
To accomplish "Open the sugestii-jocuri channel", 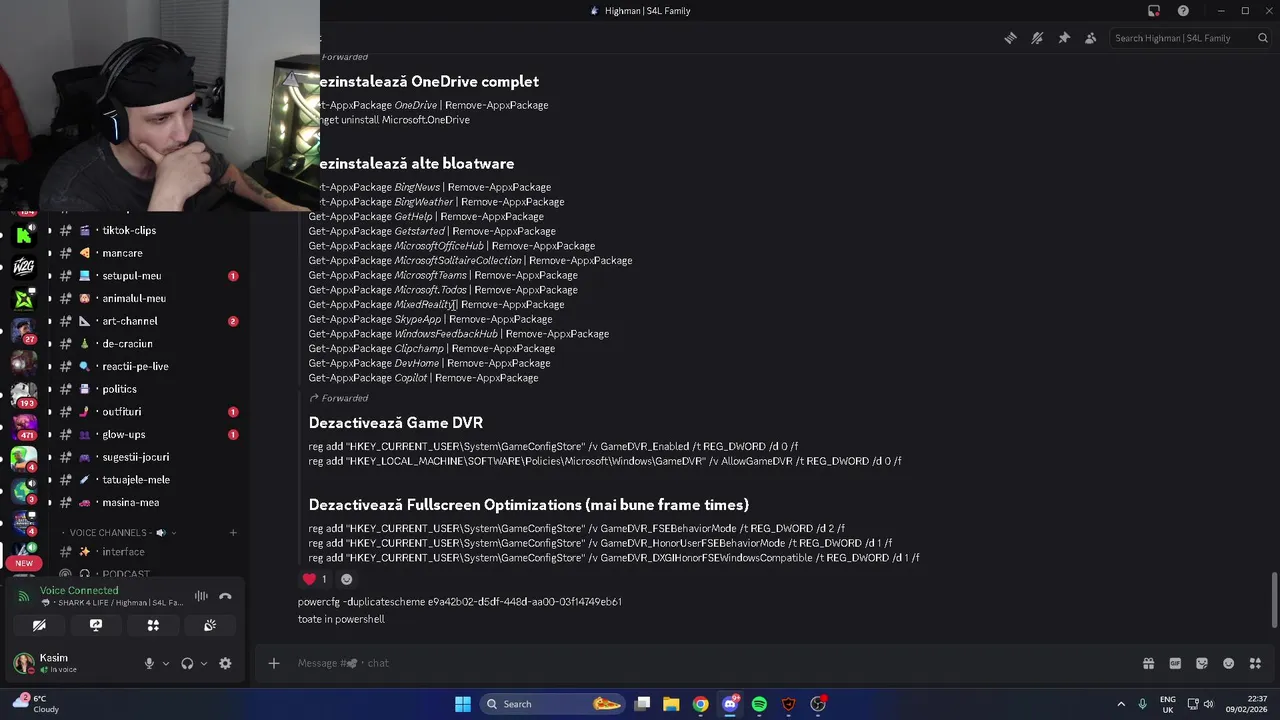I will coord(135,457).
